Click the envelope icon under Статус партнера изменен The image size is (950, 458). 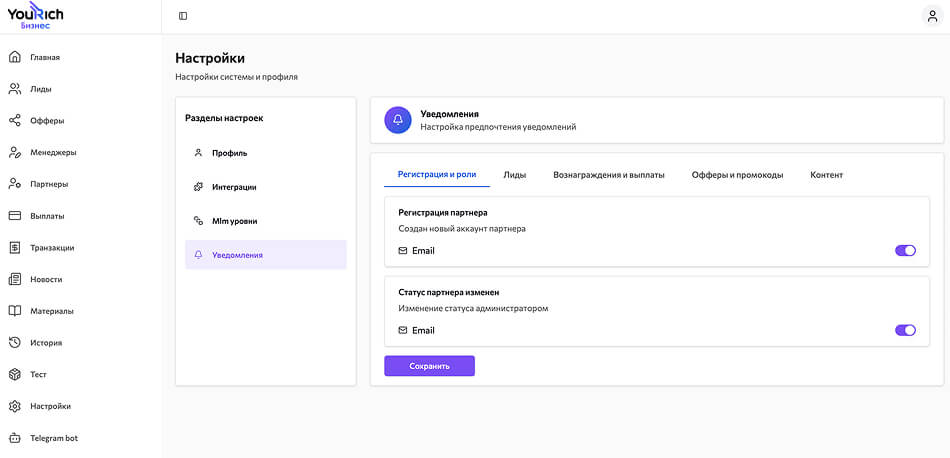coord(403,330)
